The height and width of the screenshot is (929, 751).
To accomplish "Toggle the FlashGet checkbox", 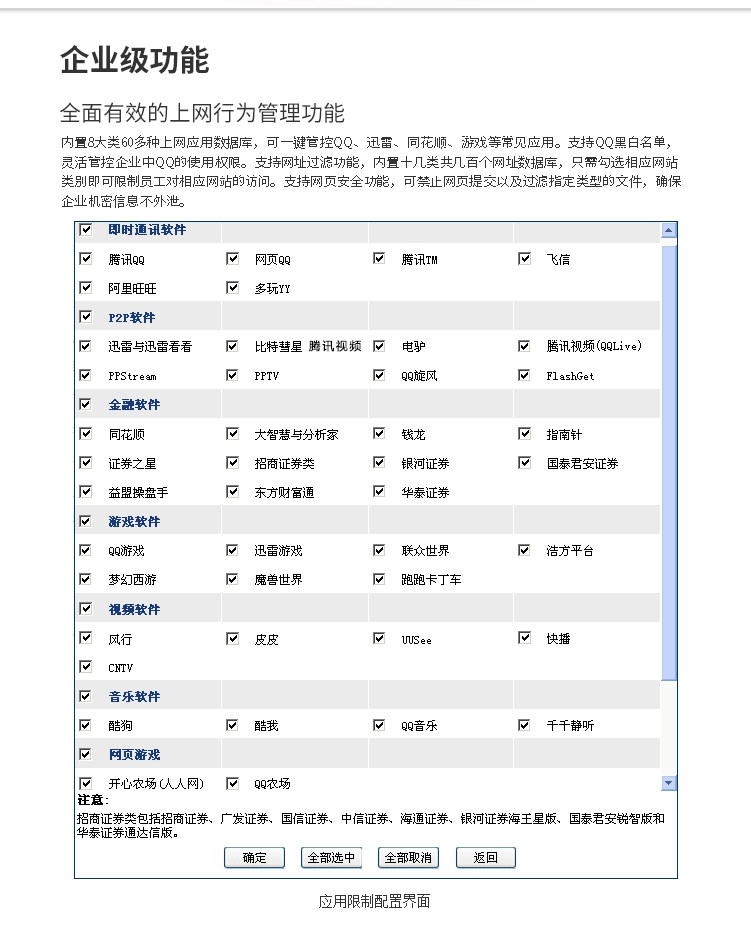I will click(524, 375).
